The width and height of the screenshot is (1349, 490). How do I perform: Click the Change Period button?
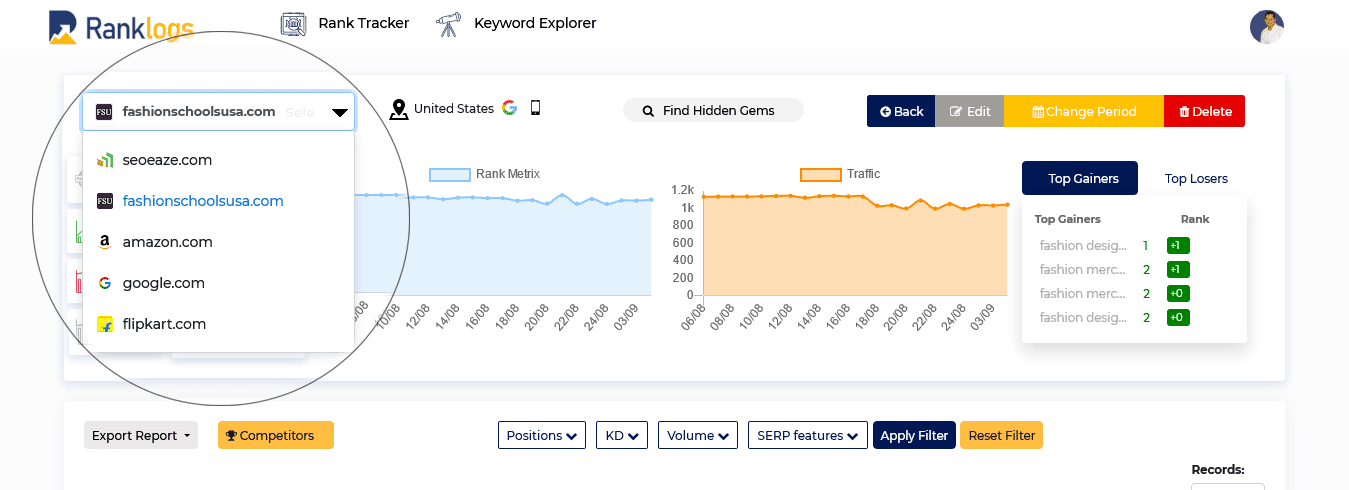[x=1084, y=111]
